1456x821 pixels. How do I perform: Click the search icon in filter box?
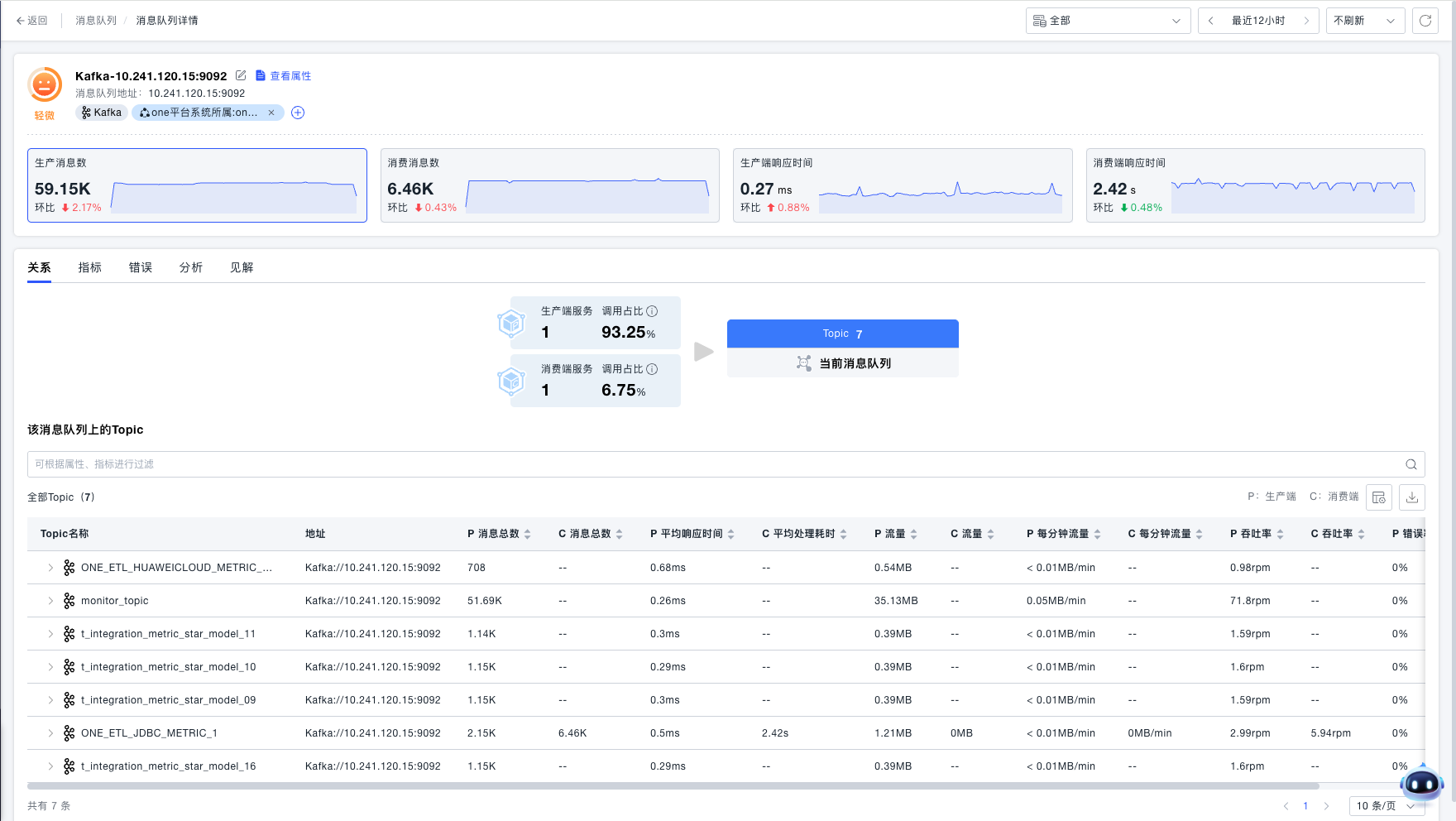1410,464
